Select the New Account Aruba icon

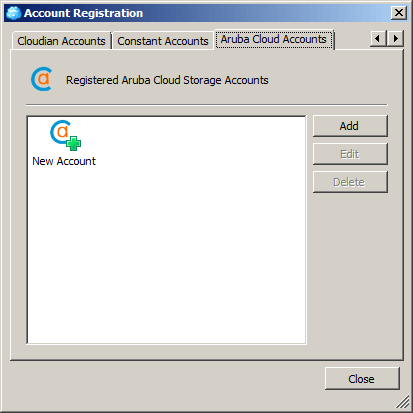pos(65,135)
